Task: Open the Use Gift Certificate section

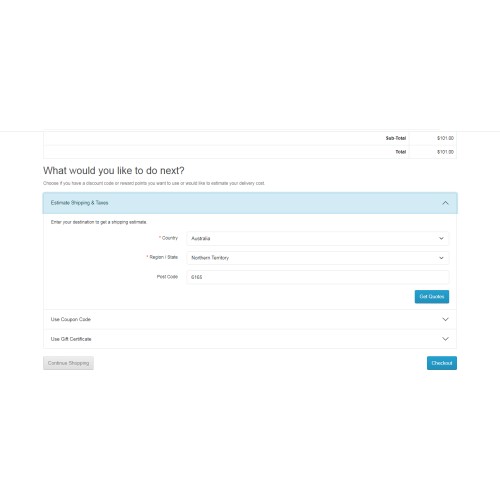Action: [x=250, y=339]
